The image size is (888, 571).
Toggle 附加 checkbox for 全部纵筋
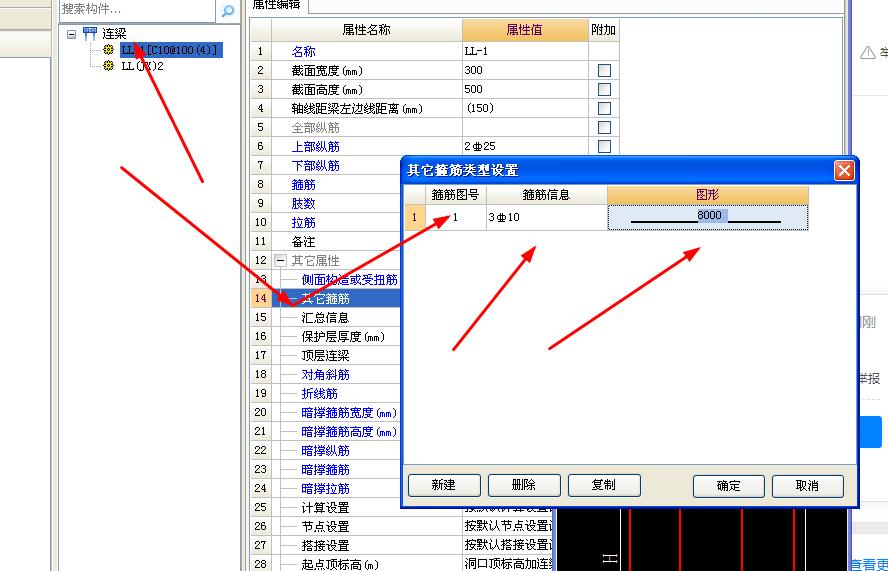coord(604,127)
